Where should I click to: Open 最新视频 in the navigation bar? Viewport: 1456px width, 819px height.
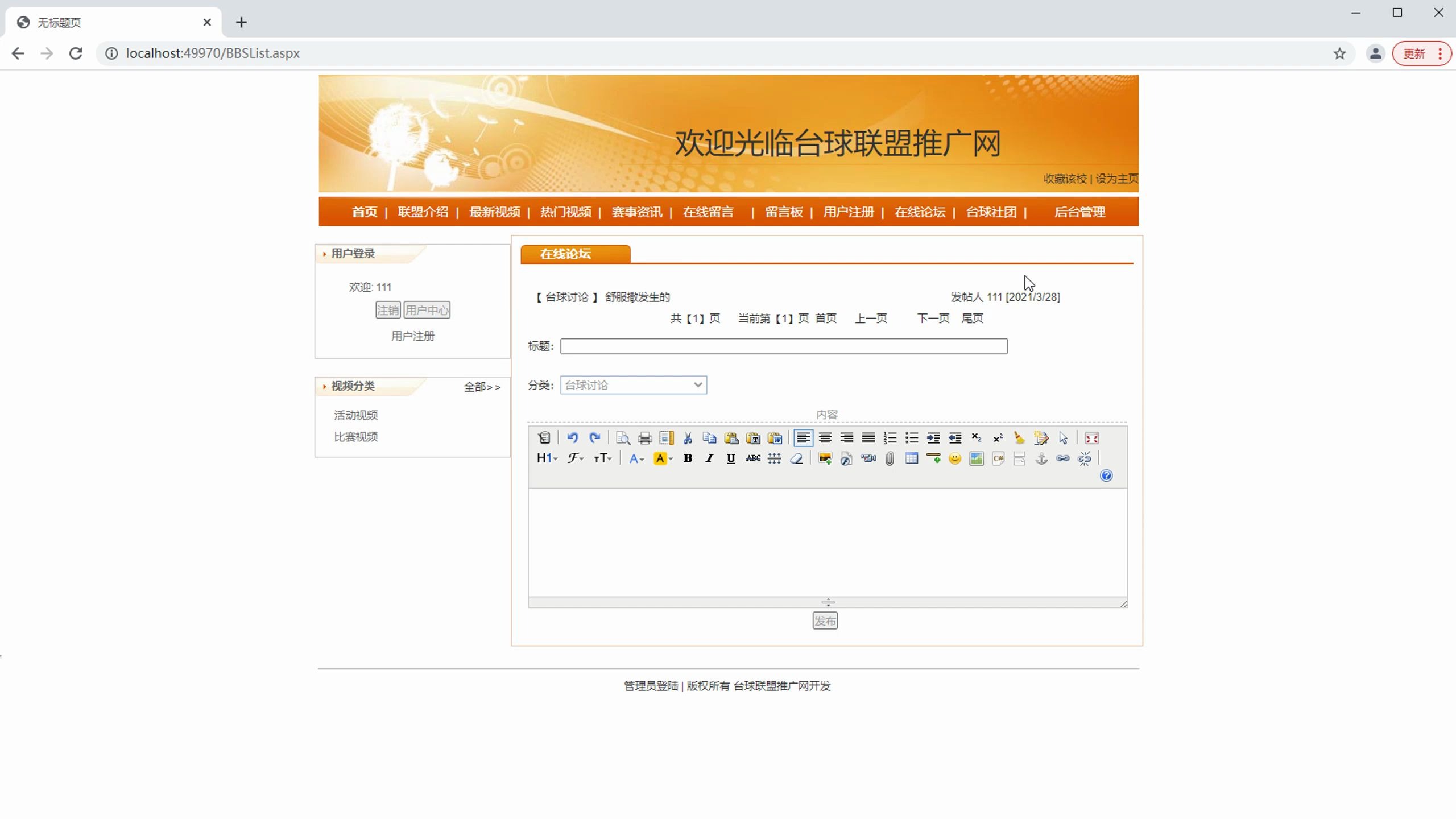(494, 212)
